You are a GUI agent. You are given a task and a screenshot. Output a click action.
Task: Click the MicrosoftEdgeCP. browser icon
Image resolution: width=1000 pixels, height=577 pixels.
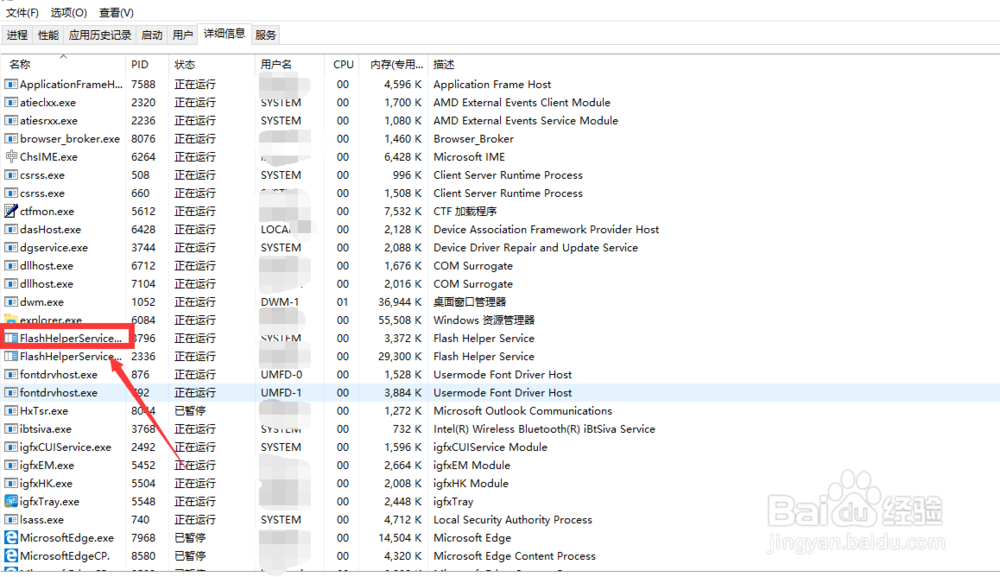click(11, 556)
